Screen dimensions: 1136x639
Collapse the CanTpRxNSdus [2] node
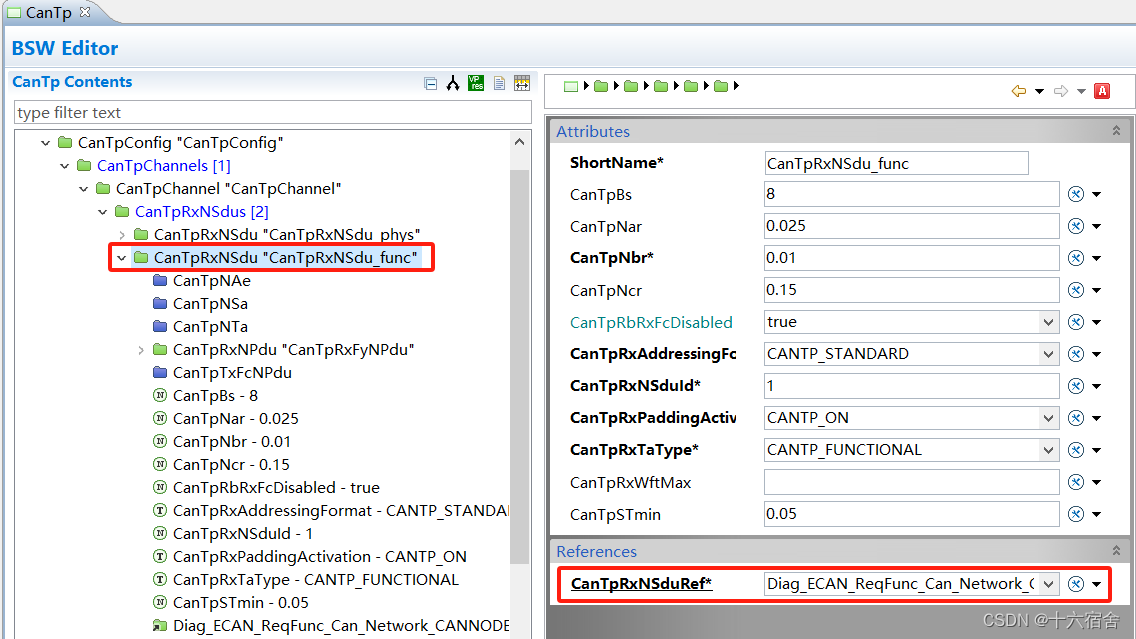(x=102, y=212)
